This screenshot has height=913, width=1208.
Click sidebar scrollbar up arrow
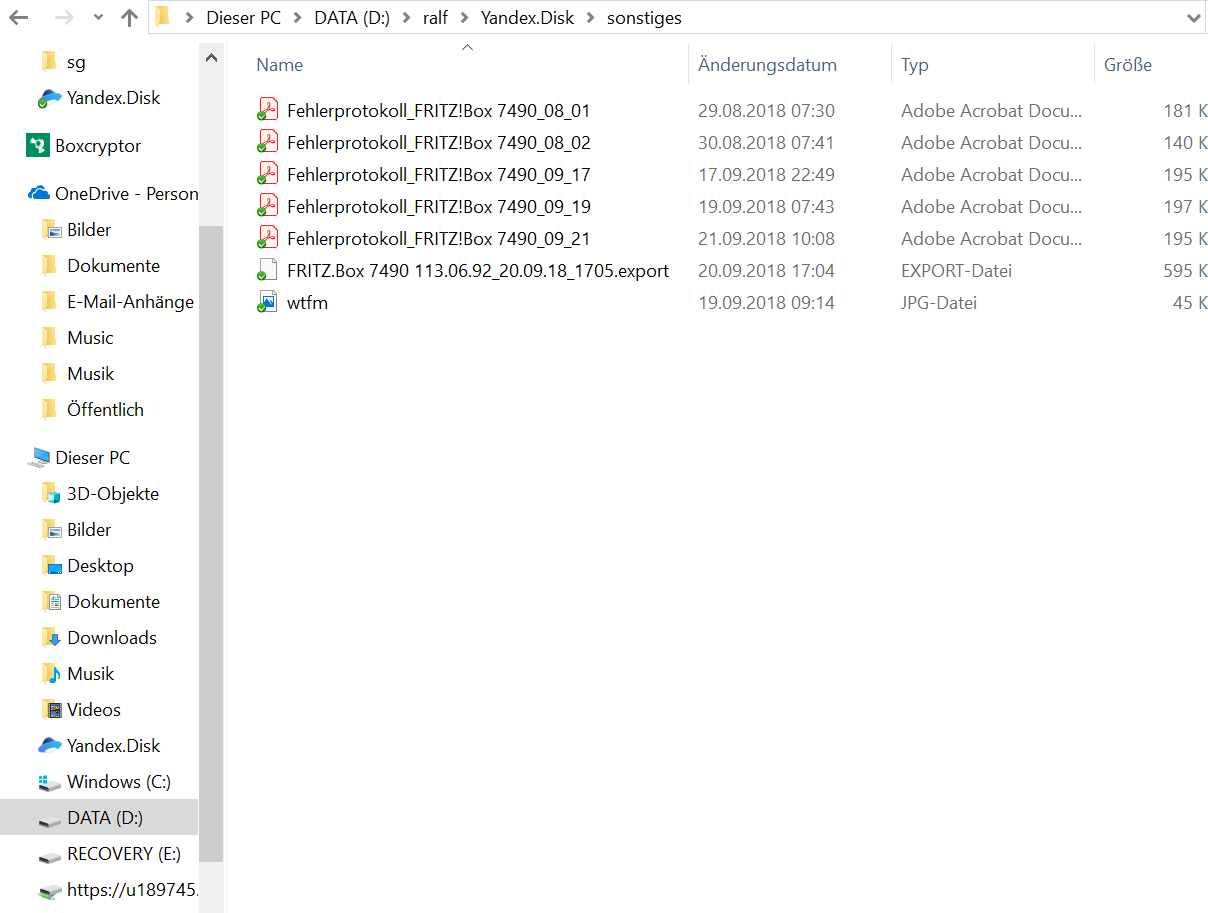pyautogui.click(x=211, y=59)
